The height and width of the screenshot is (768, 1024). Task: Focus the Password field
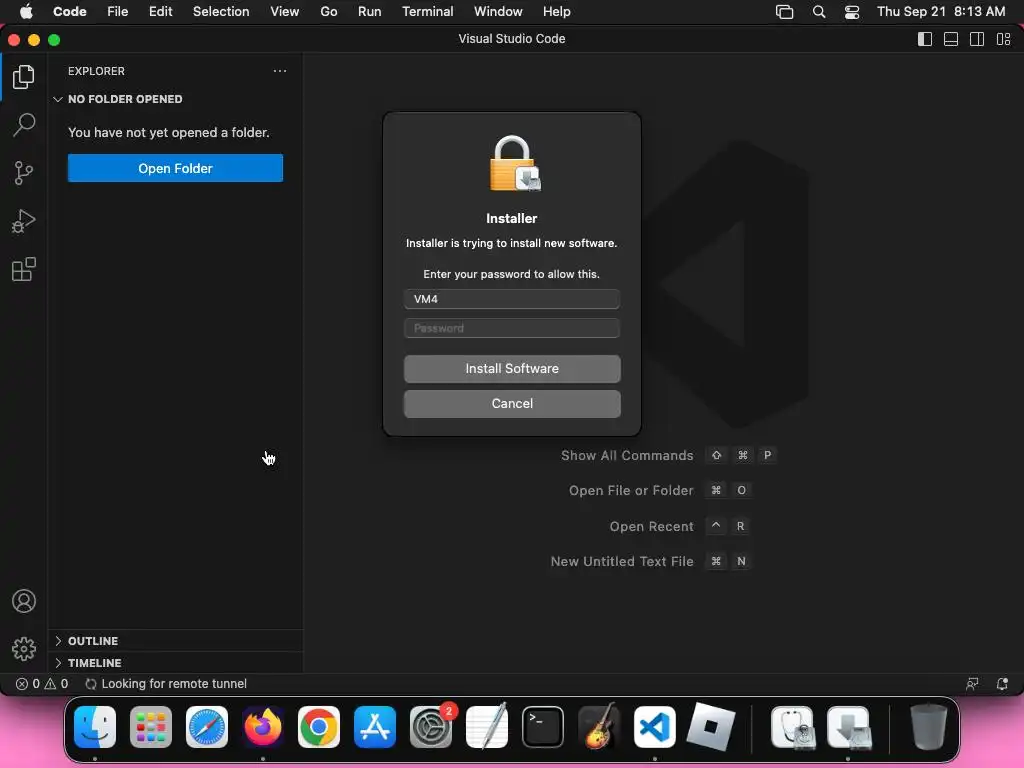point(512,328)
